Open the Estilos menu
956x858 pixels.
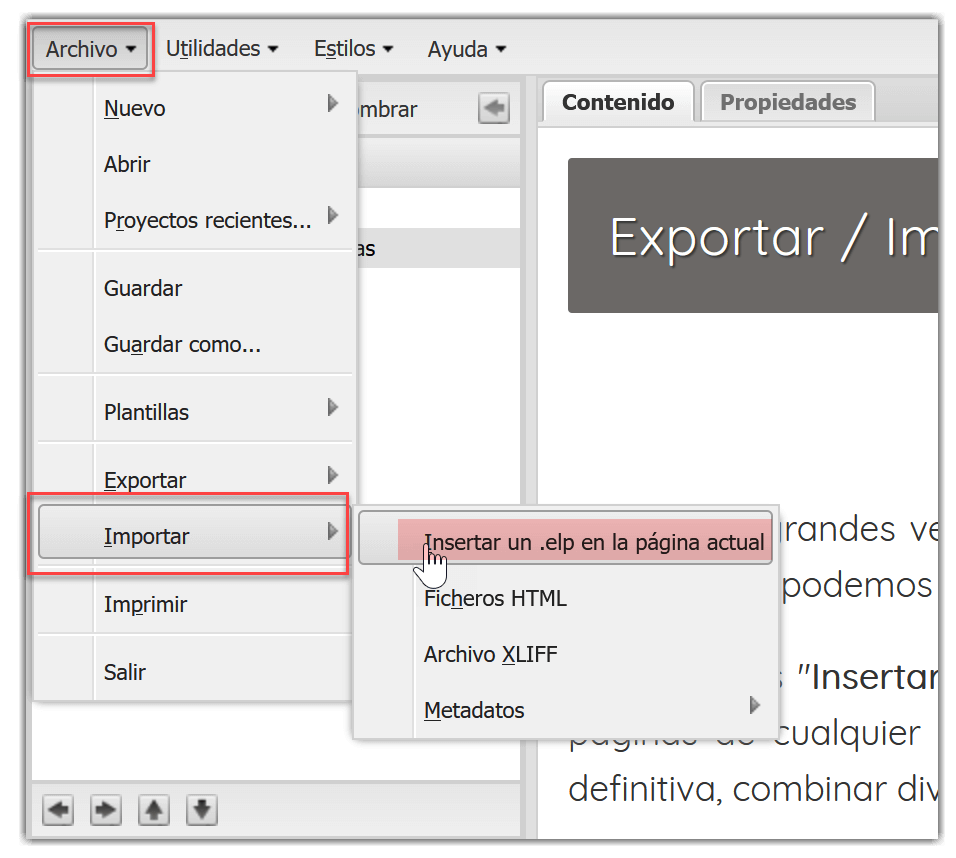tap(352, 48)
